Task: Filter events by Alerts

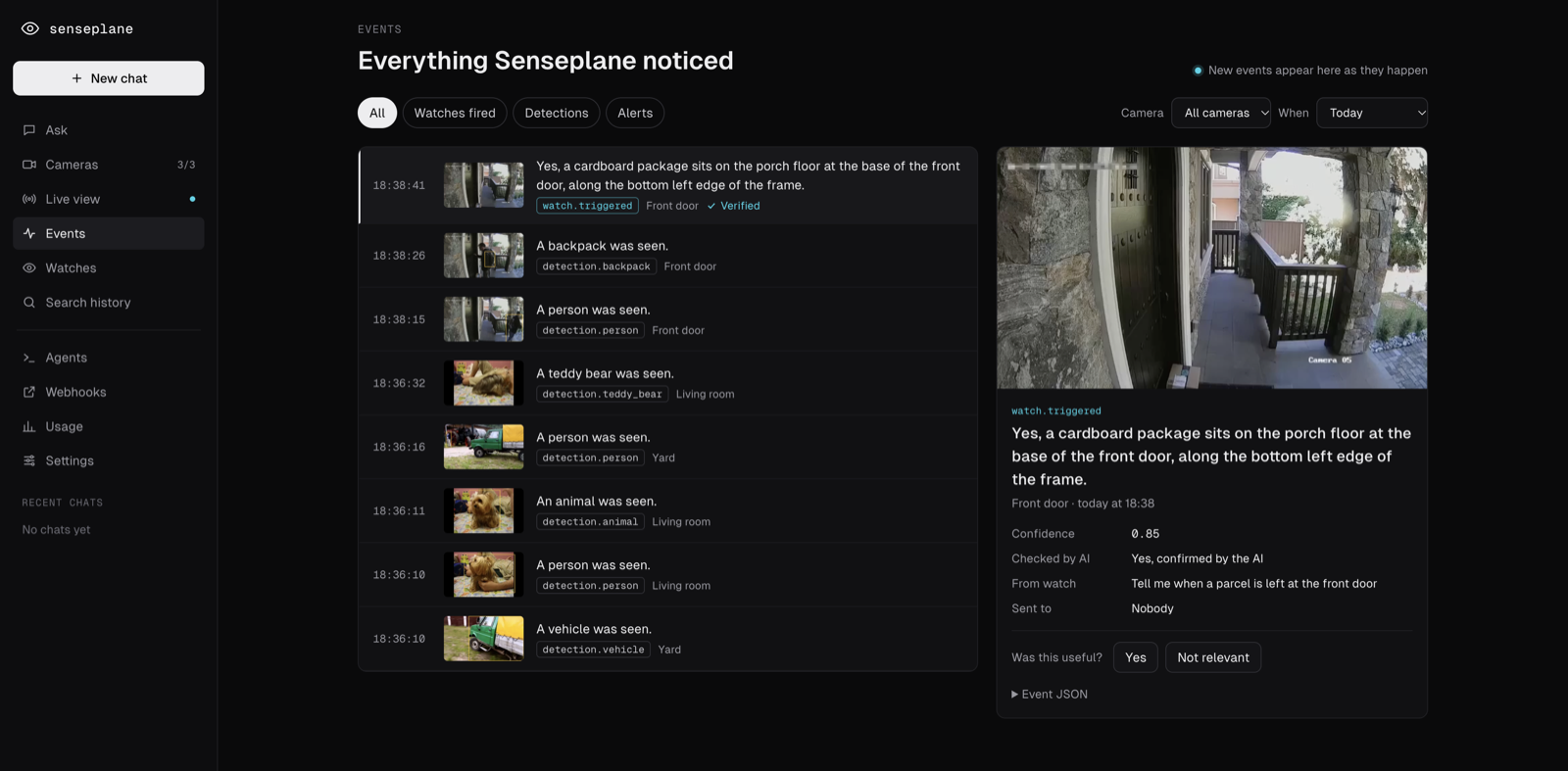Action: tap(635, 113)
